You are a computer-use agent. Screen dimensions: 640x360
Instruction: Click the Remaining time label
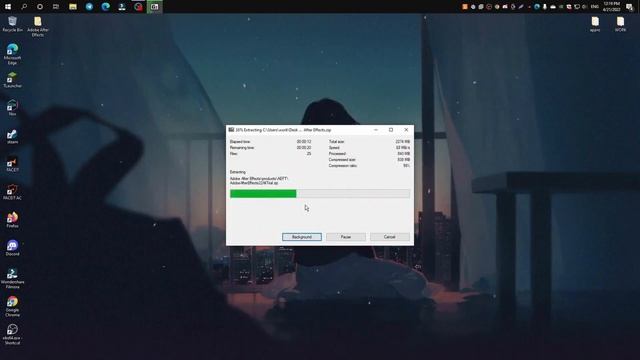(242, 148)
